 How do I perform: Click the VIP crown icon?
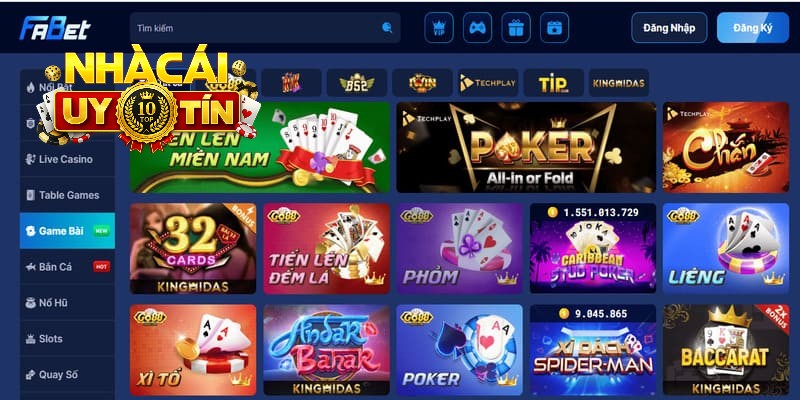click(439, 28)
